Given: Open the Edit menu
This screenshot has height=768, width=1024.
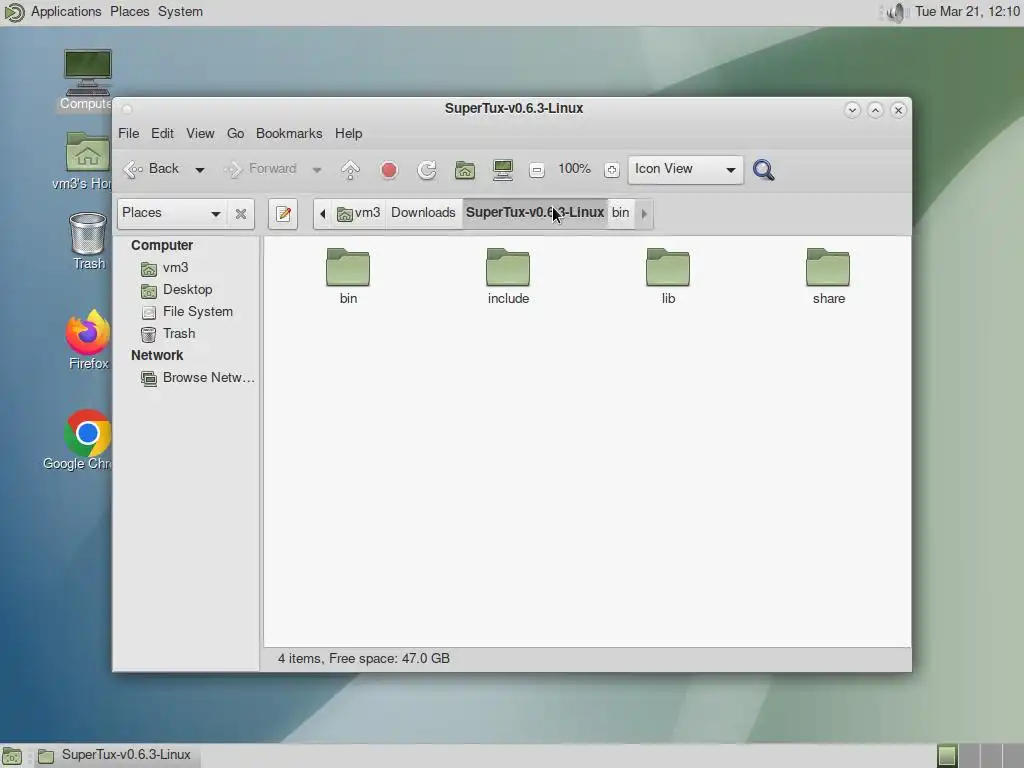Looking at the screenshot, I should coord(163,133).
